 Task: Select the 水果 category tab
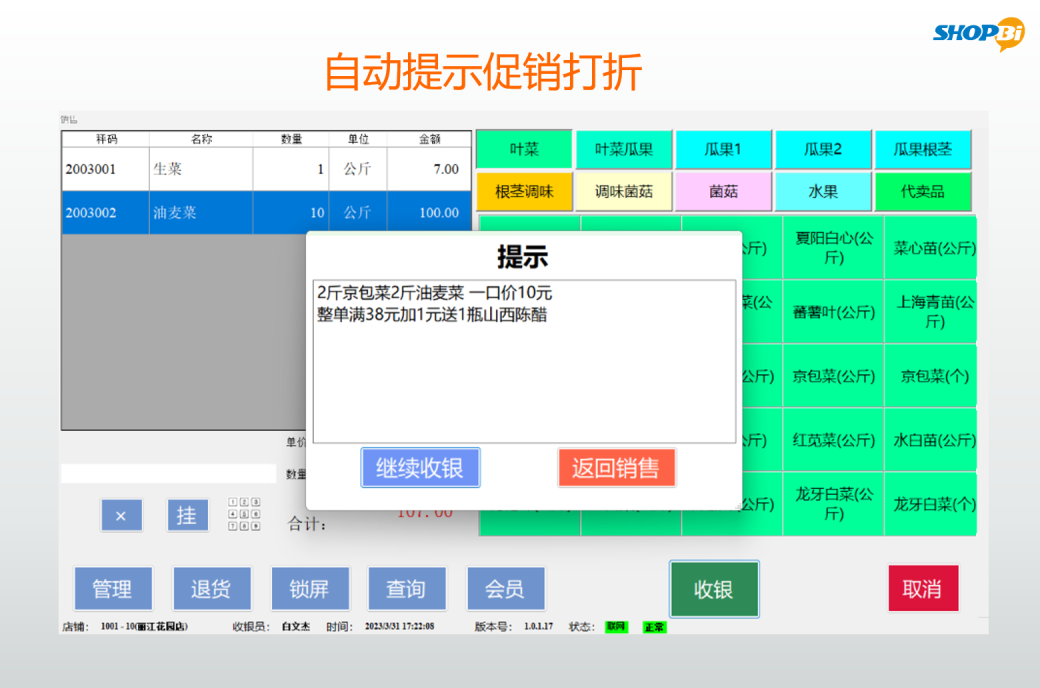(823, 191)
